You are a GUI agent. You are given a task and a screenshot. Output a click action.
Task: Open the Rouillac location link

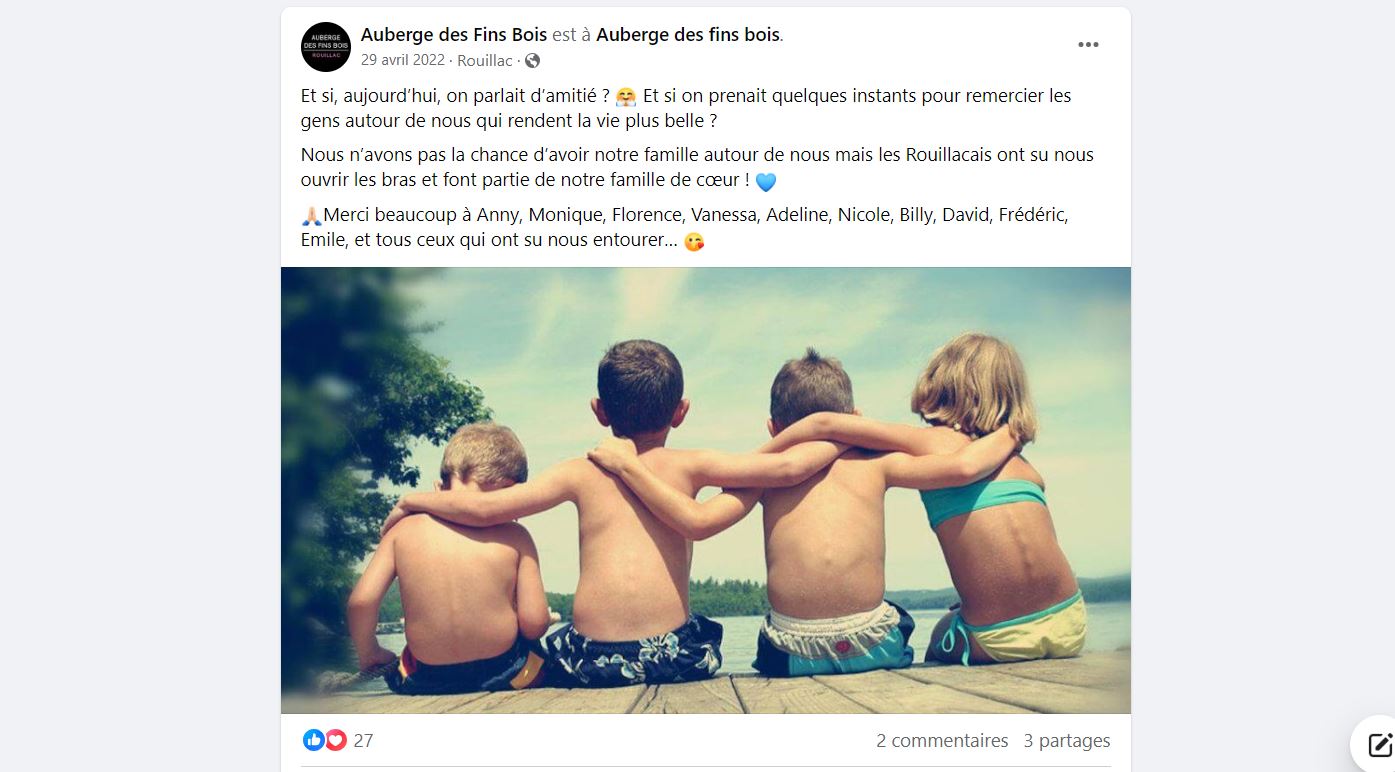click(485, 61)
